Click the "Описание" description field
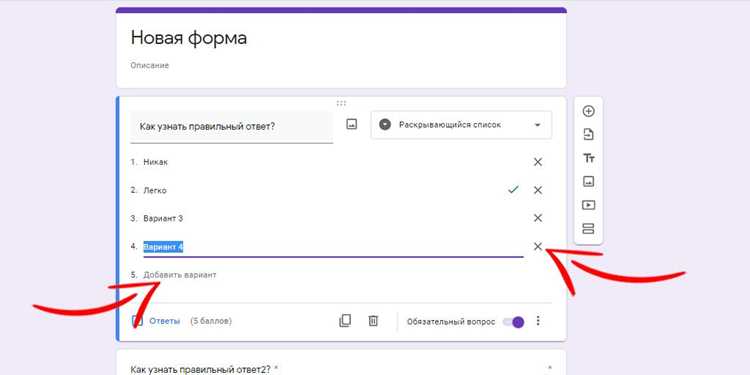Viewport: 750px width, 375px height. 150,65
